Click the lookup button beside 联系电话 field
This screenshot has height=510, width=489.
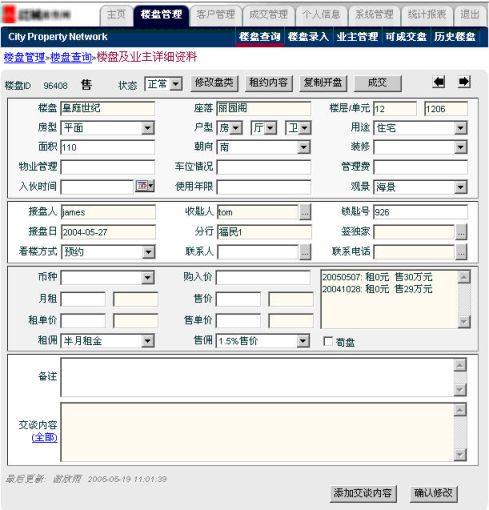(x=461, y=252)
